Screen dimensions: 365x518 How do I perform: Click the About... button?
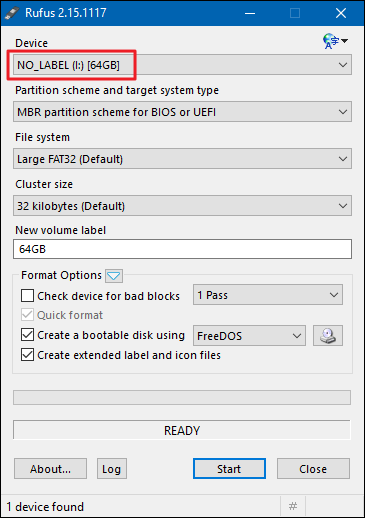[50, 469]
